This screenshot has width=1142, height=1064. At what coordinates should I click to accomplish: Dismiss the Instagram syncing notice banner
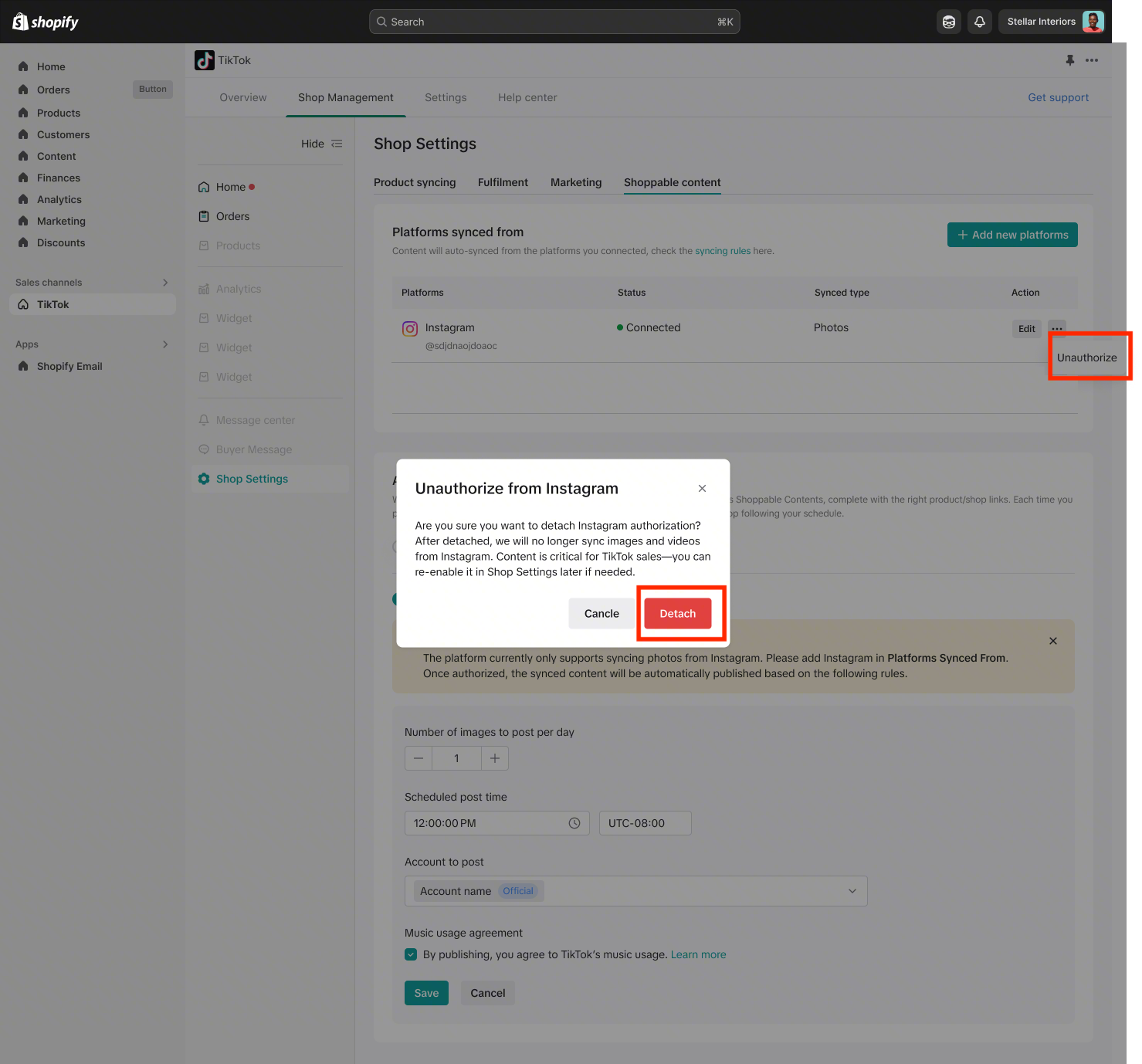click(x=1053, y=641)
